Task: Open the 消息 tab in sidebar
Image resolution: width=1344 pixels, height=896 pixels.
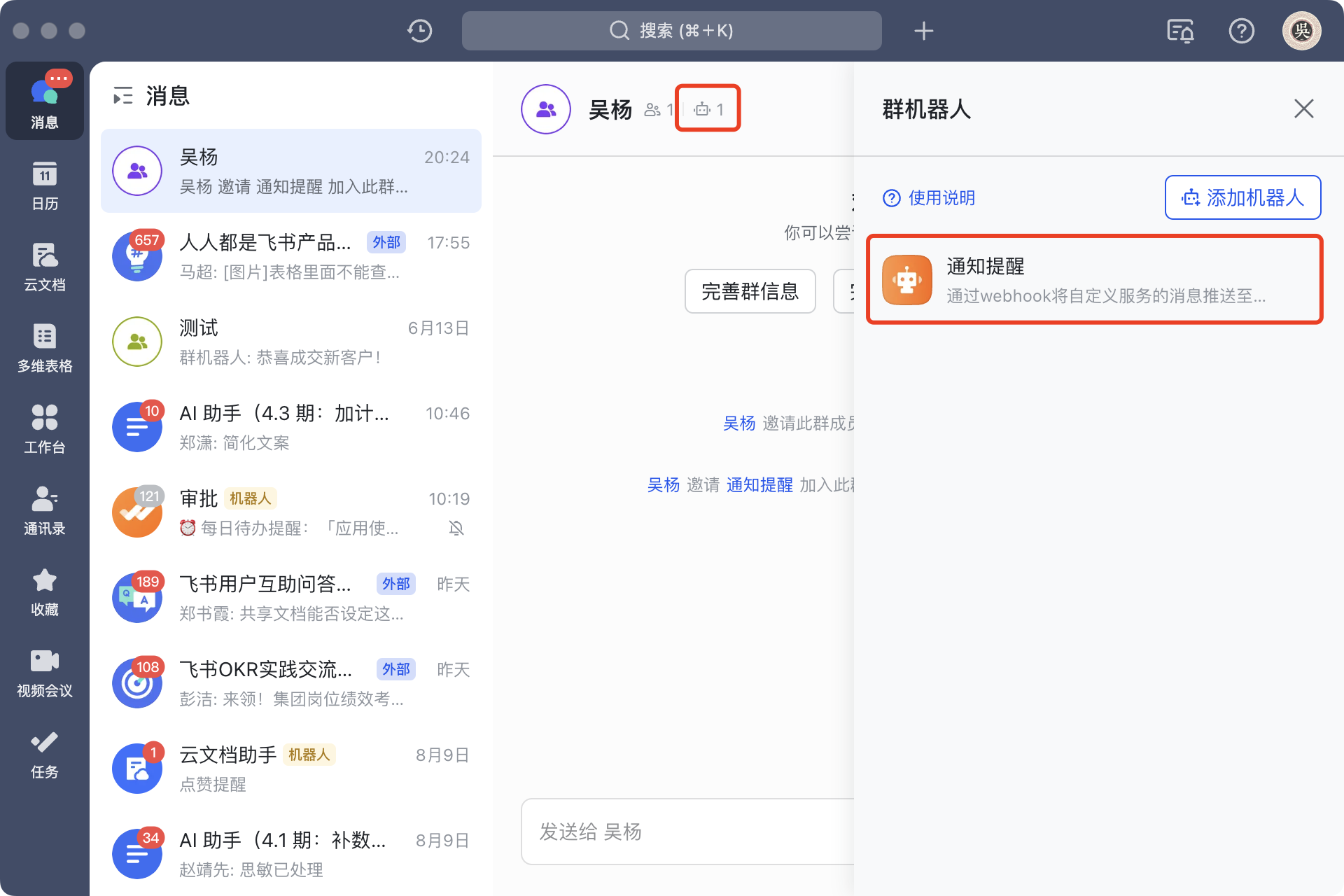Action: pos(45,101)
